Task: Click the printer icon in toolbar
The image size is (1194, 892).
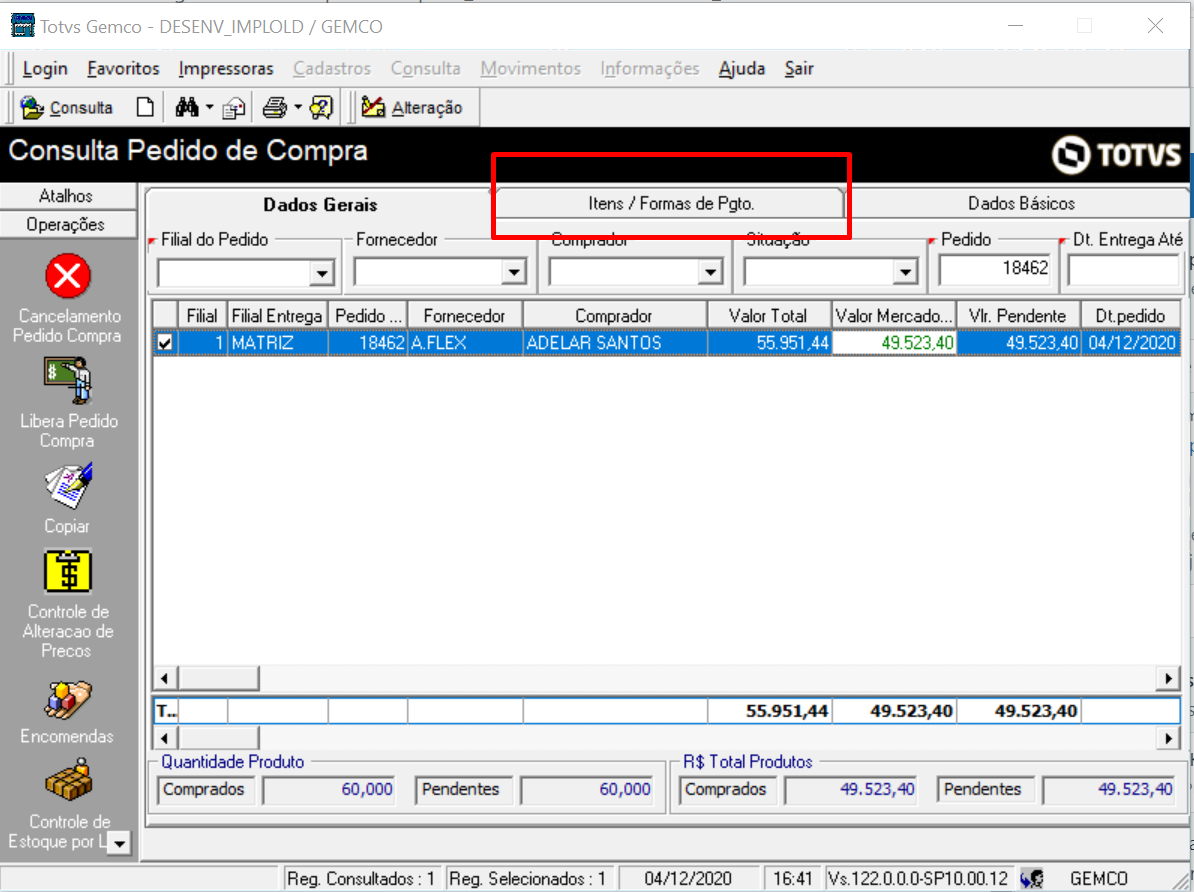Action: coord(275,107)
